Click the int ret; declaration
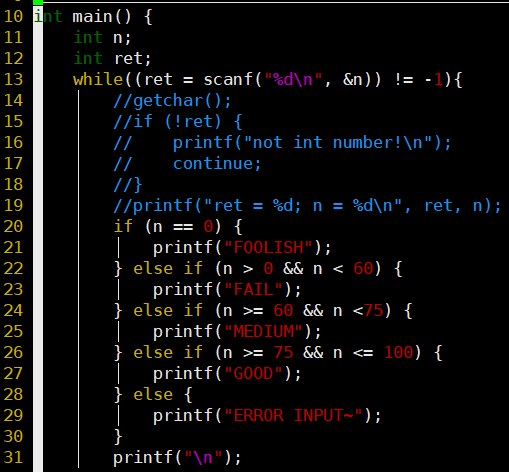The height and width of the screenshot is (472, 509). point(112,59)
